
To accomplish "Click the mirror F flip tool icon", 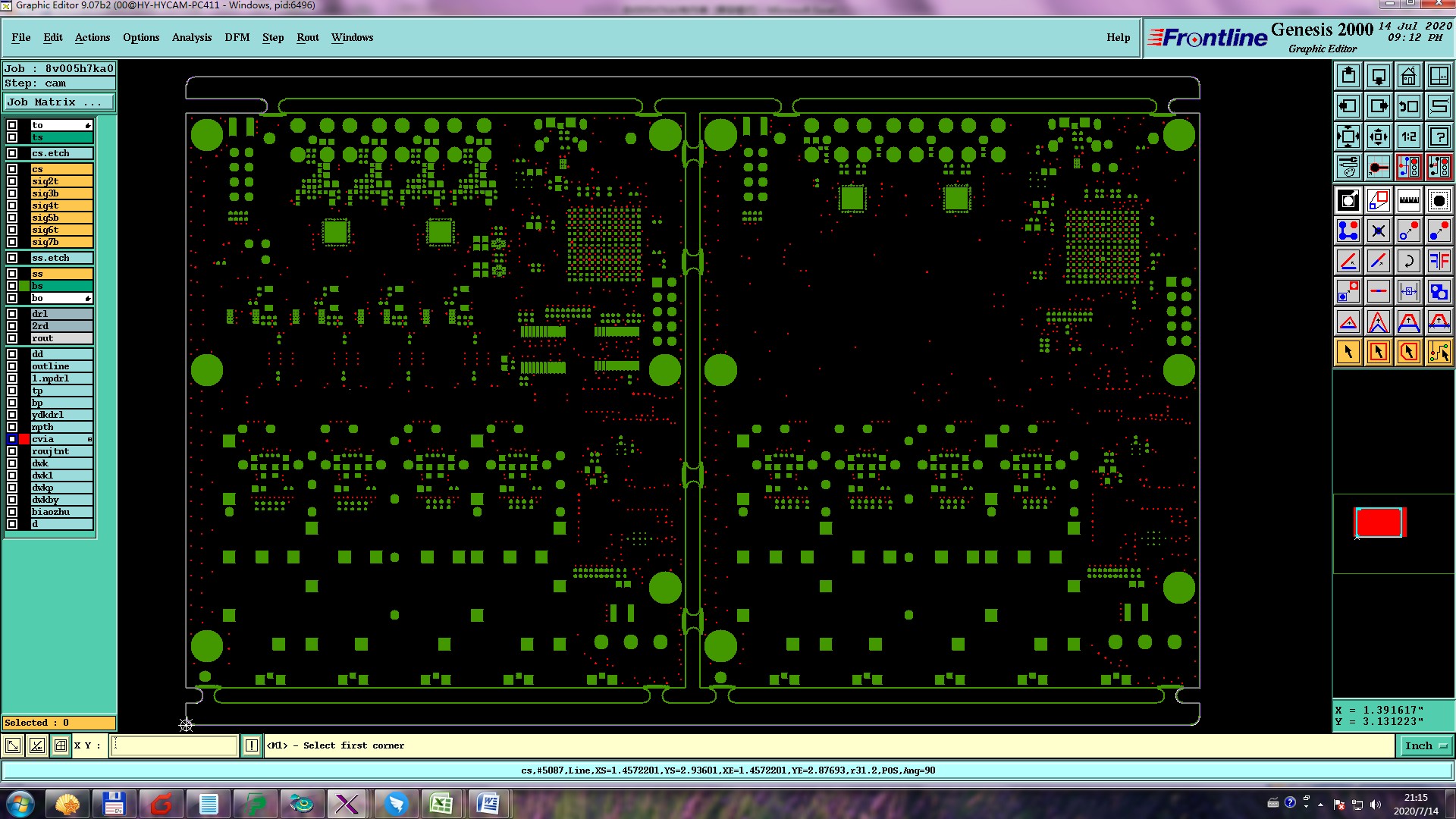I will point(1439,261).
